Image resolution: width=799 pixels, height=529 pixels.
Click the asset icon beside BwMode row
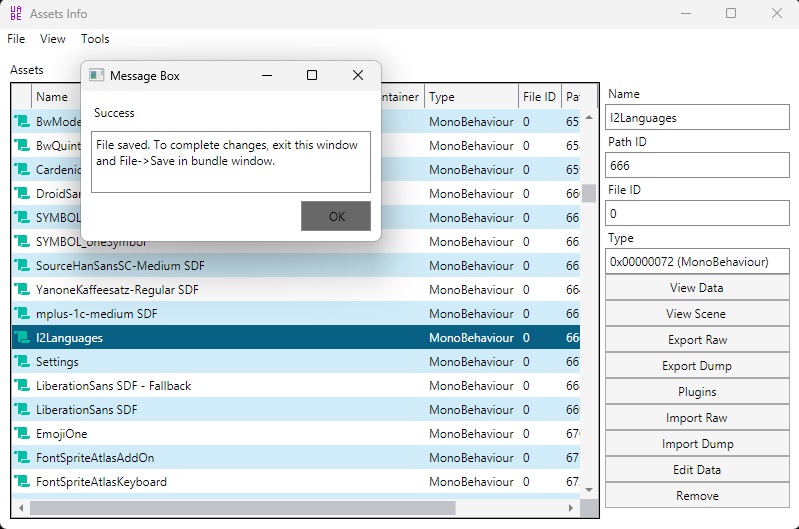(x=22, y=121)
